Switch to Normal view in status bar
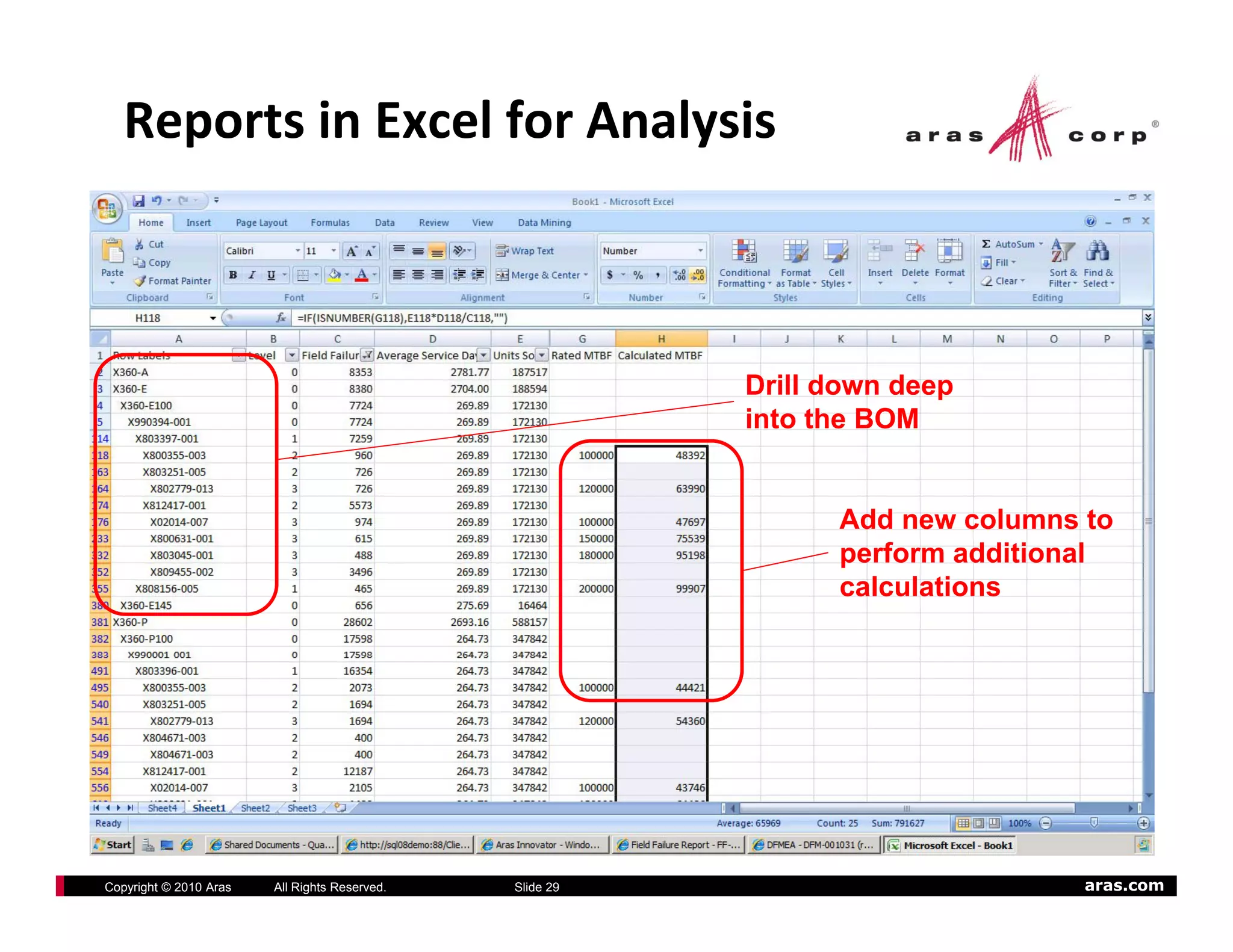 pyautogui.click(x=963, y=823)
